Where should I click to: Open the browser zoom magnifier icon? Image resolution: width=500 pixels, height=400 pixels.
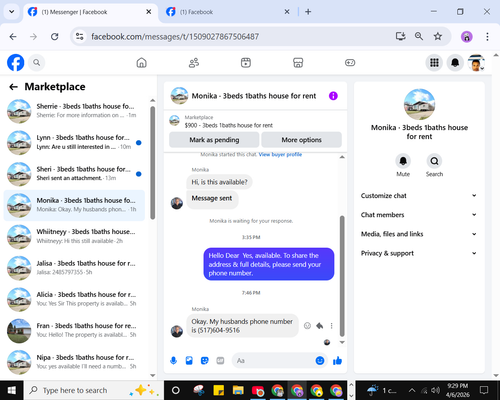click(x=419, y=36)
